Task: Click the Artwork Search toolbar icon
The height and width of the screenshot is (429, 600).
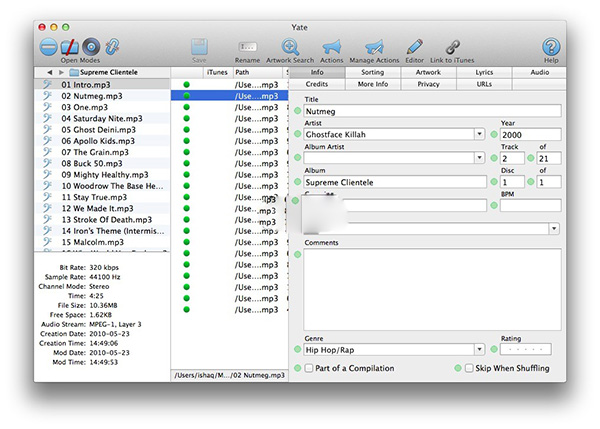Action: coord(290,46)
